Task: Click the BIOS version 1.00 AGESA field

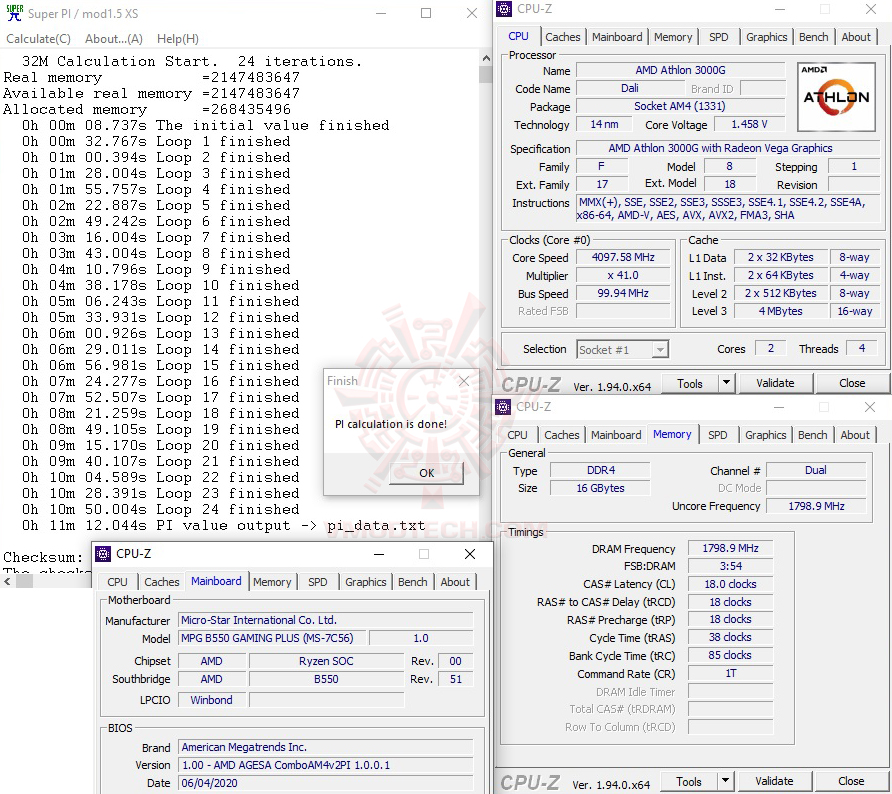Action: 325,765
